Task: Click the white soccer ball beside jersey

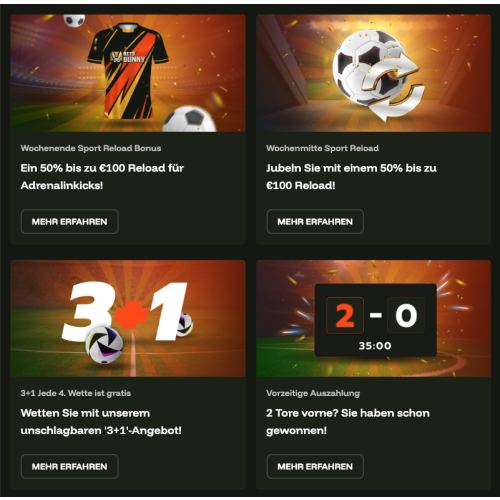Action: pos(189,119)
